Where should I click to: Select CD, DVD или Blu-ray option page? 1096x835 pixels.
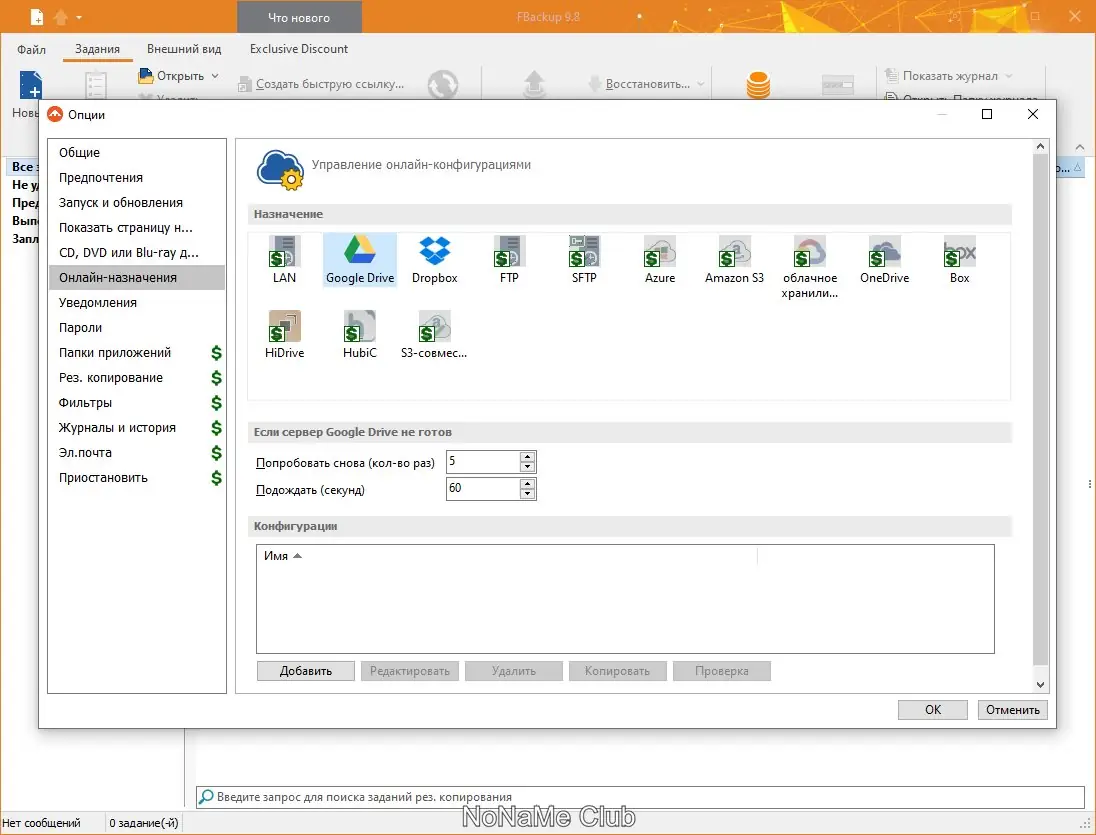click(137, 252)
